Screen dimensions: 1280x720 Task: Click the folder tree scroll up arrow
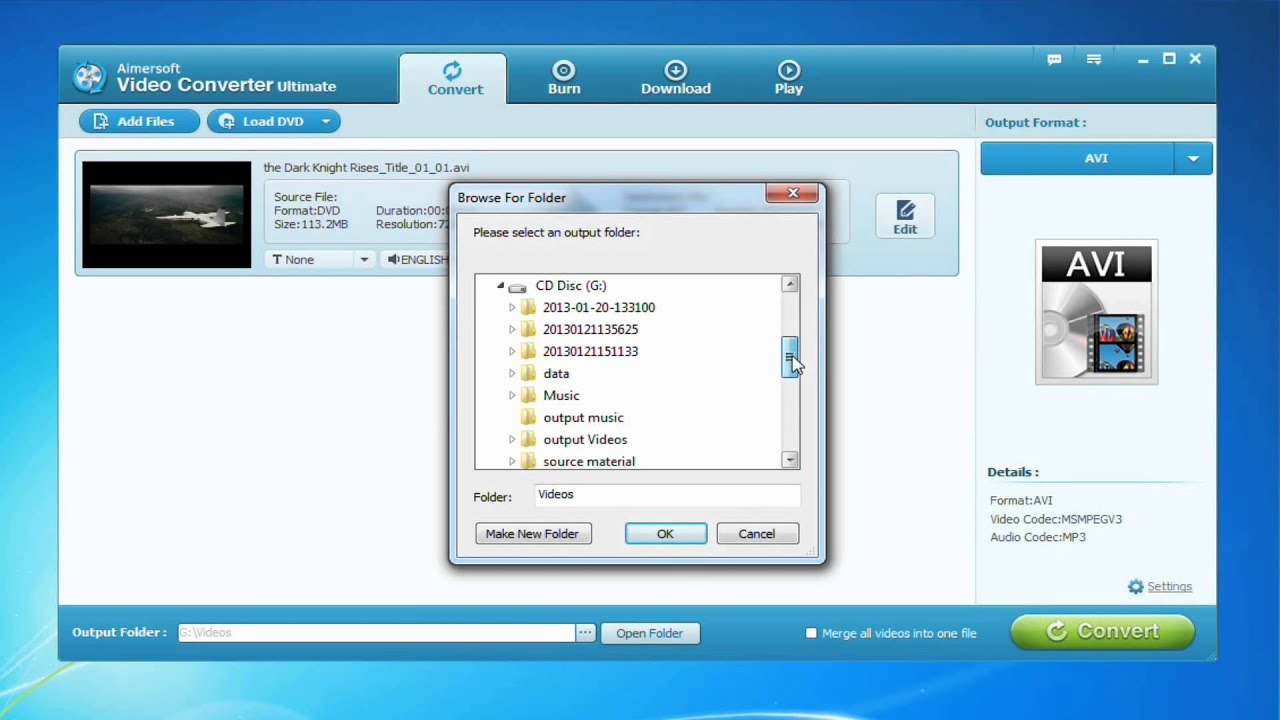click(x=790, y=285)
